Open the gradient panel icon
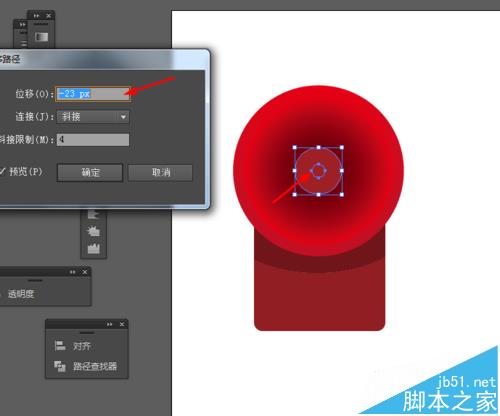Image resolution: width=500 pixels, height=416 pixels. [41, 37]
